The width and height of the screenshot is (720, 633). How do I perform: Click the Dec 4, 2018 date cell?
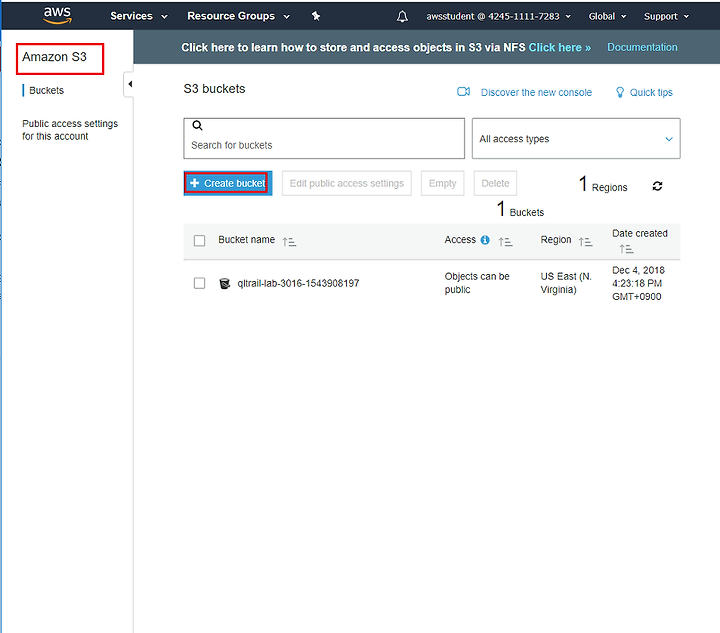pyautogui.click(x=638, y=283)
